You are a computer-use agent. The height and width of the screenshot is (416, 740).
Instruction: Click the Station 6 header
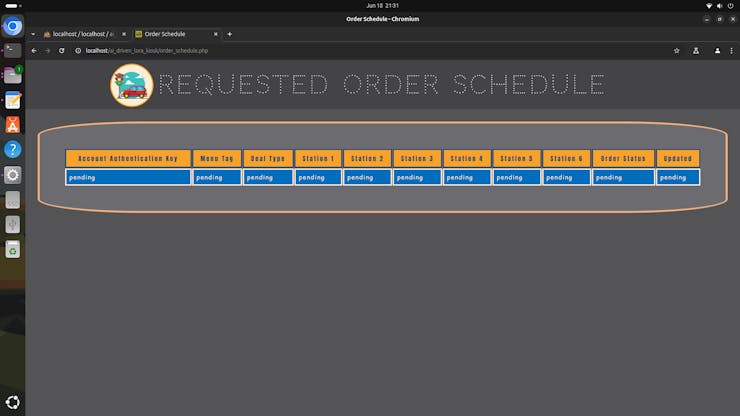coord(566,158)
